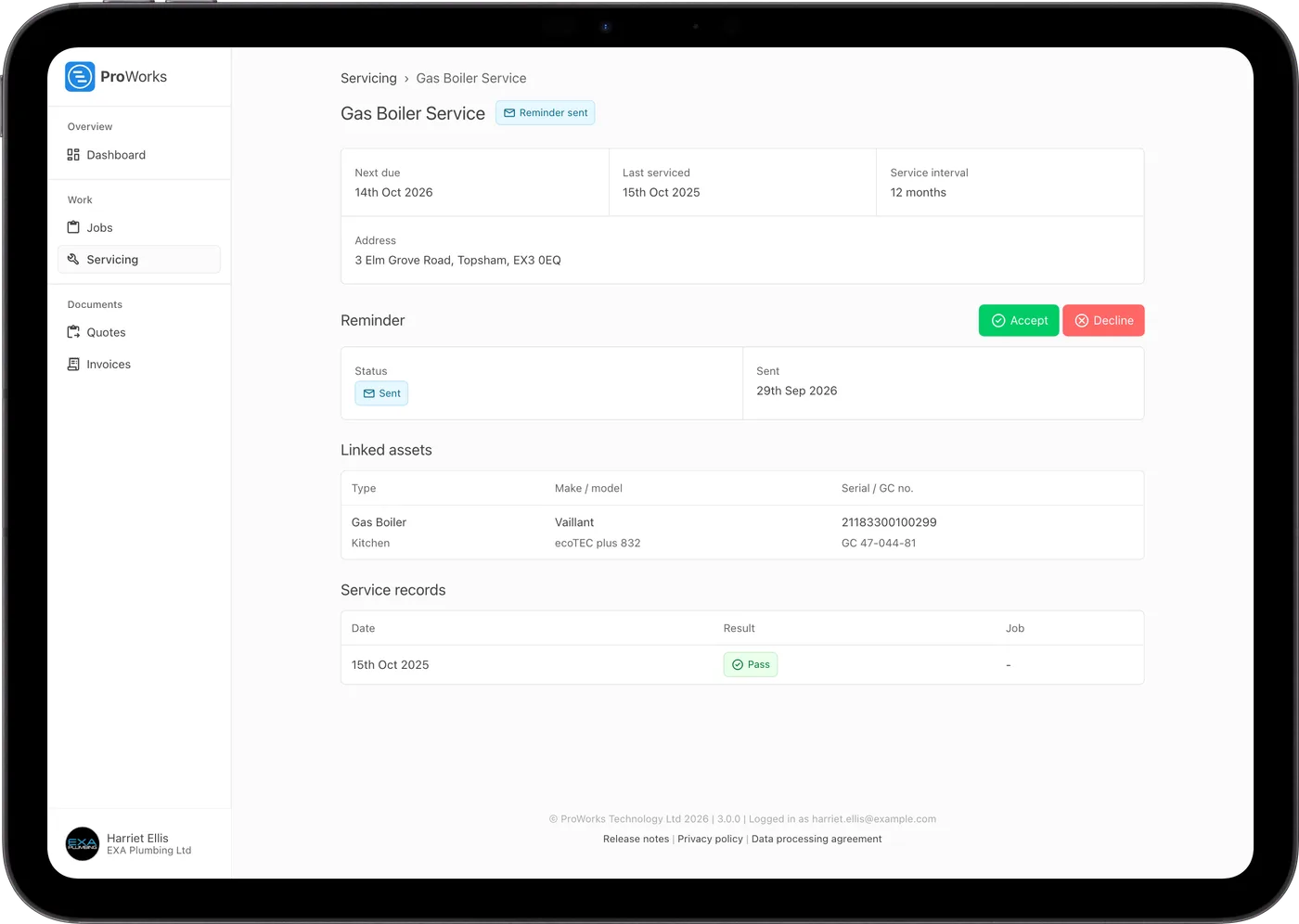Click the checkmark icon in Pass badge

click(738, 664)
